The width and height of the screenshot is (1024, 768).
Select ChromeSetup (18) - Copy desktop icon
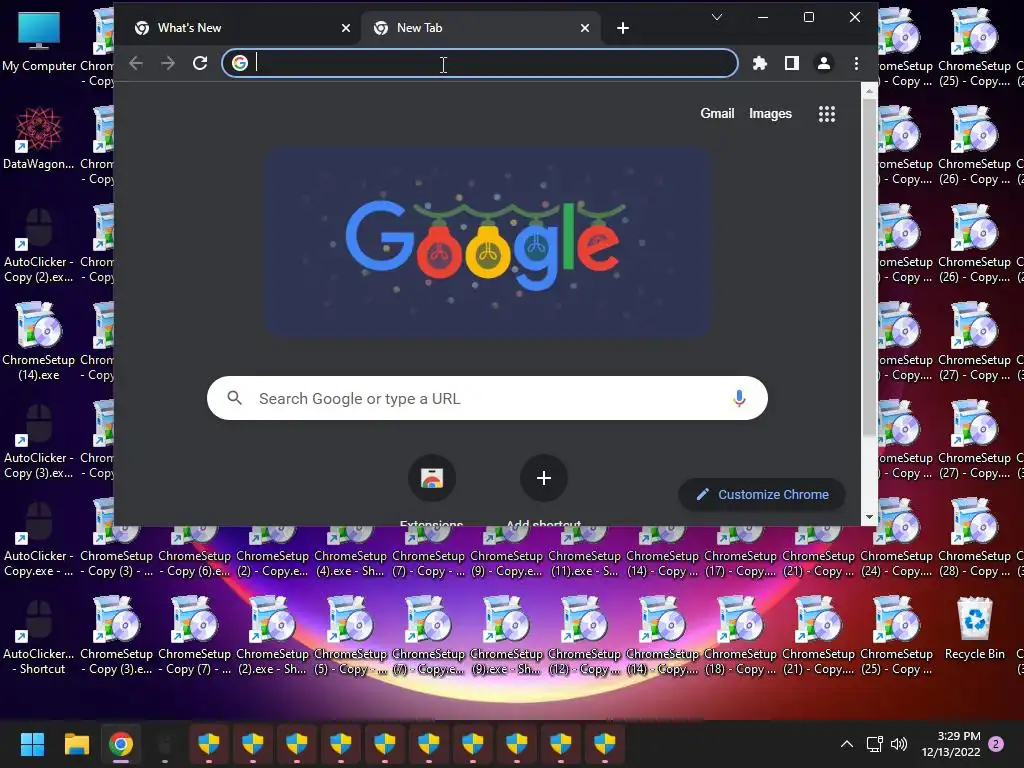tap(740, 636)
